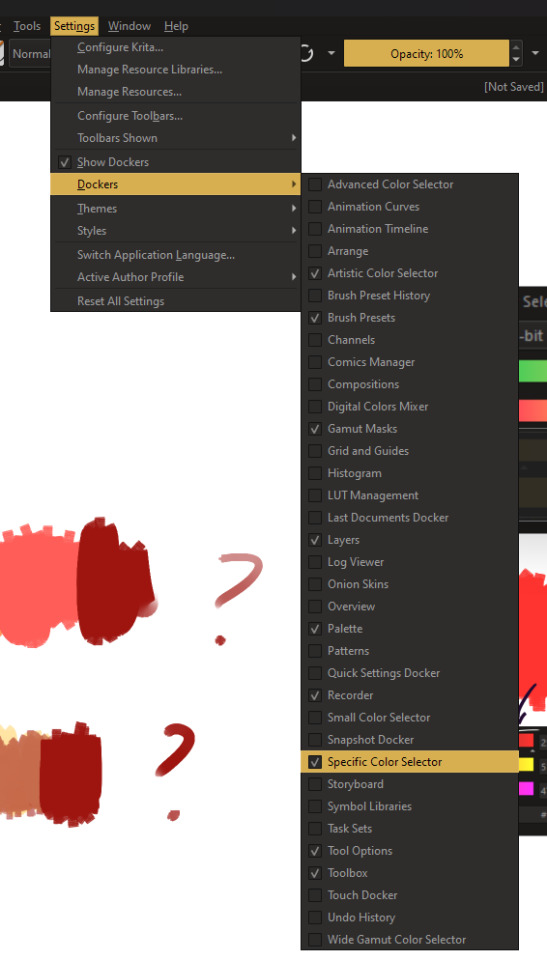This screenshot has width=547, height=960.
Task: Enable the LUT Management docker
Action: [409, 495]
